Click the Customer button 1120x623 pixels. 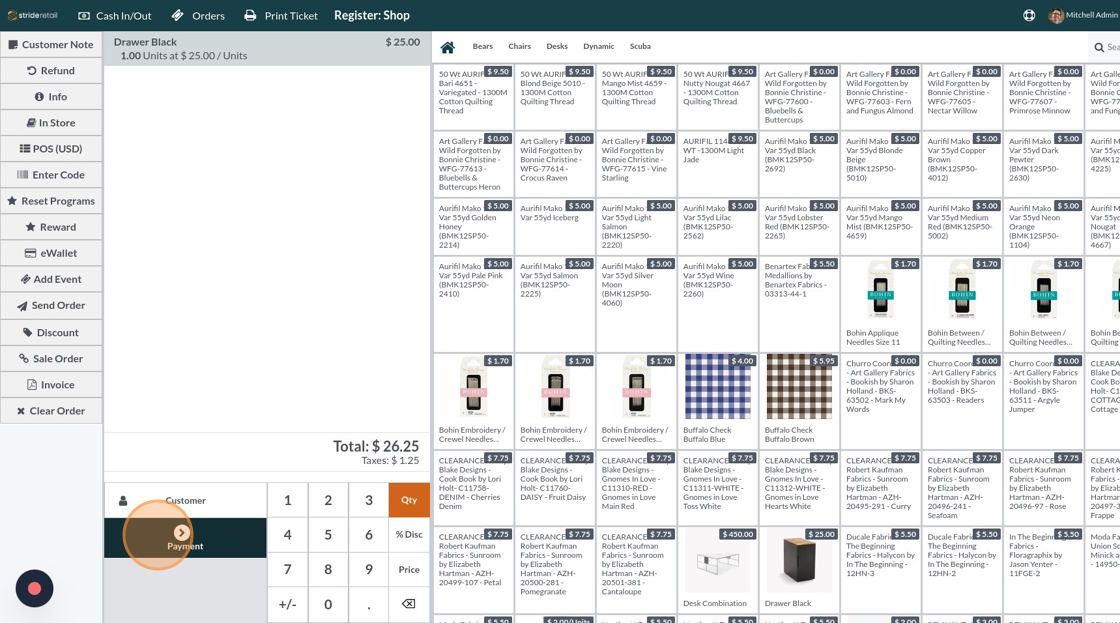[186, 500]
